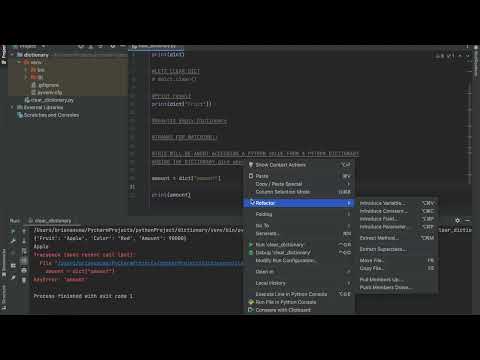Choose Introduce Variable...
This screenshot has height=360, width=480.
397,203
